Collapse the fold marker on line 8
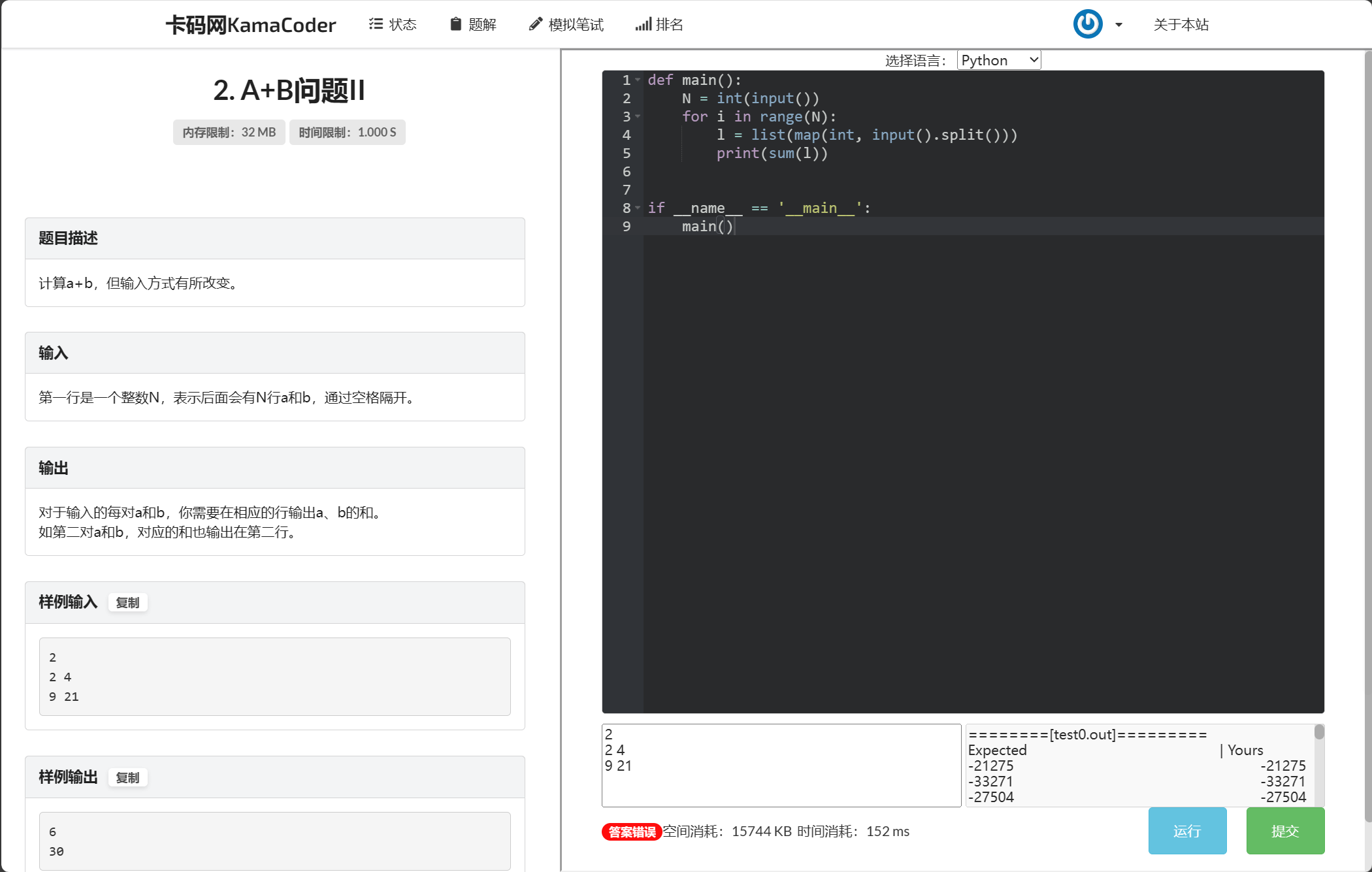 (x=638, y=209)
